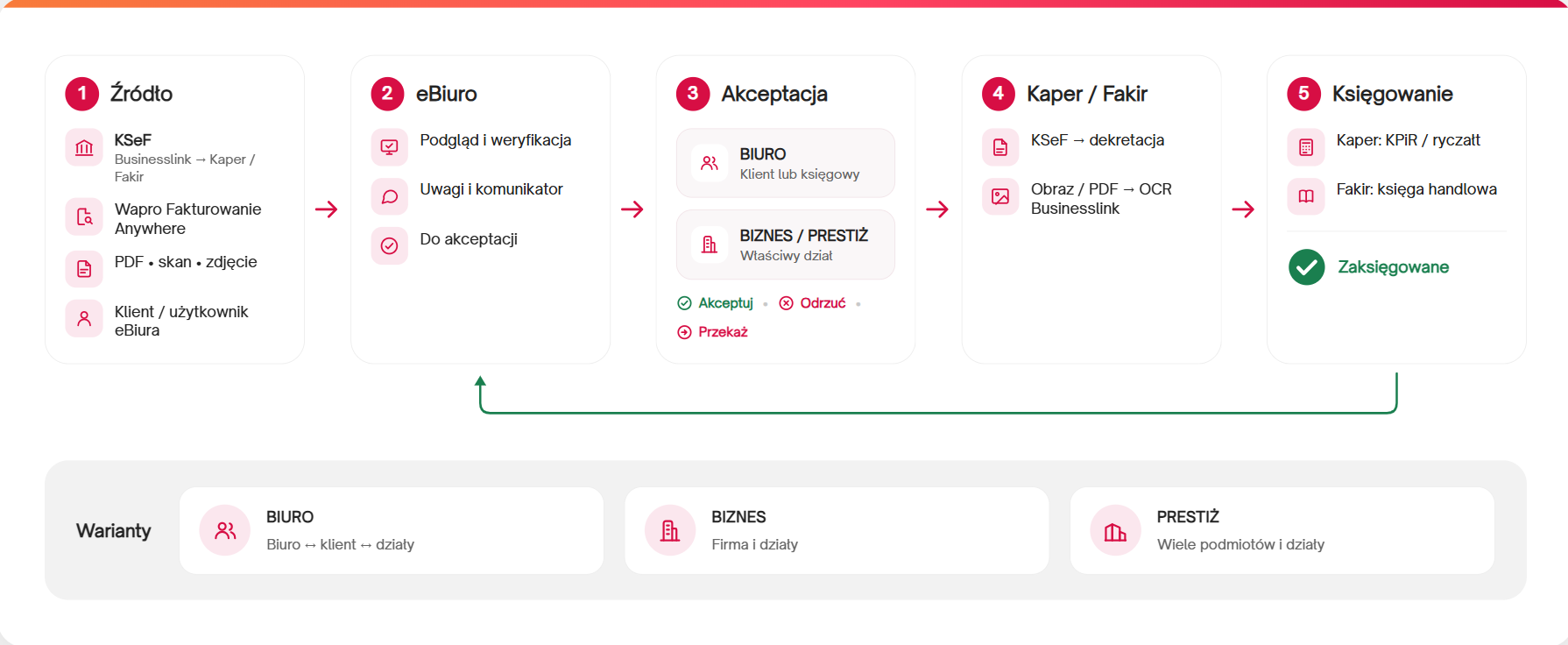Click the eBiuro step heading
Screen dimensions: 1568x645
pos(447,94)
